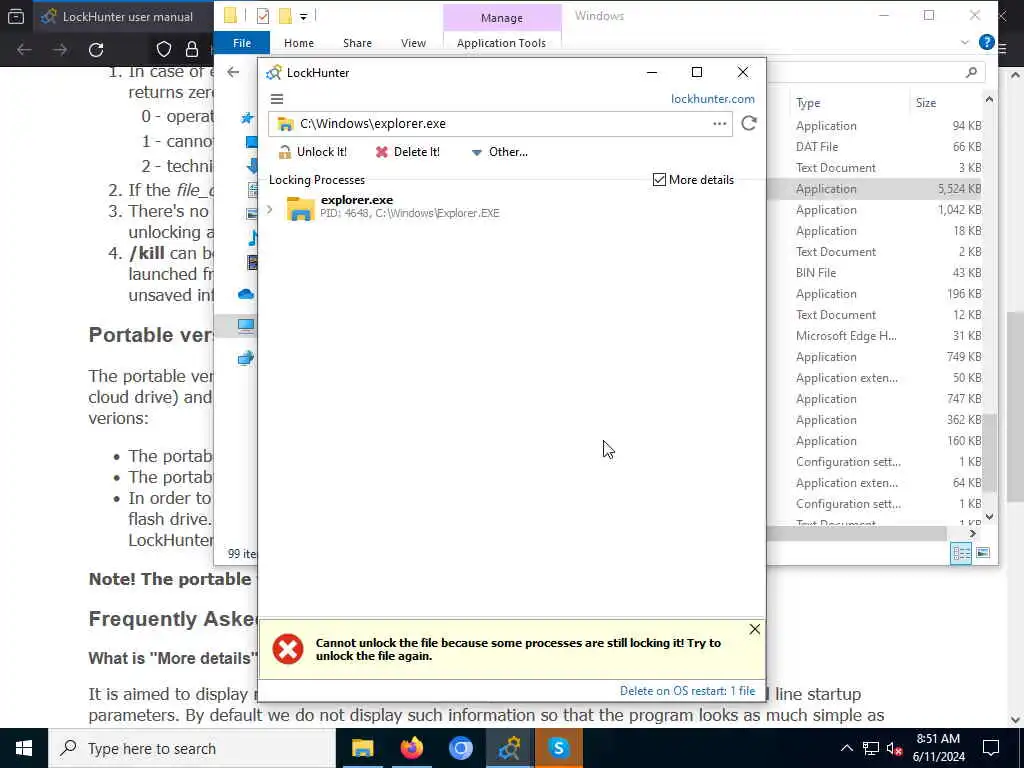Image resolution: width=1024 pixels, height=768 pixels.
Task: Expand the explorer.exe process entry
Action: 270,209
